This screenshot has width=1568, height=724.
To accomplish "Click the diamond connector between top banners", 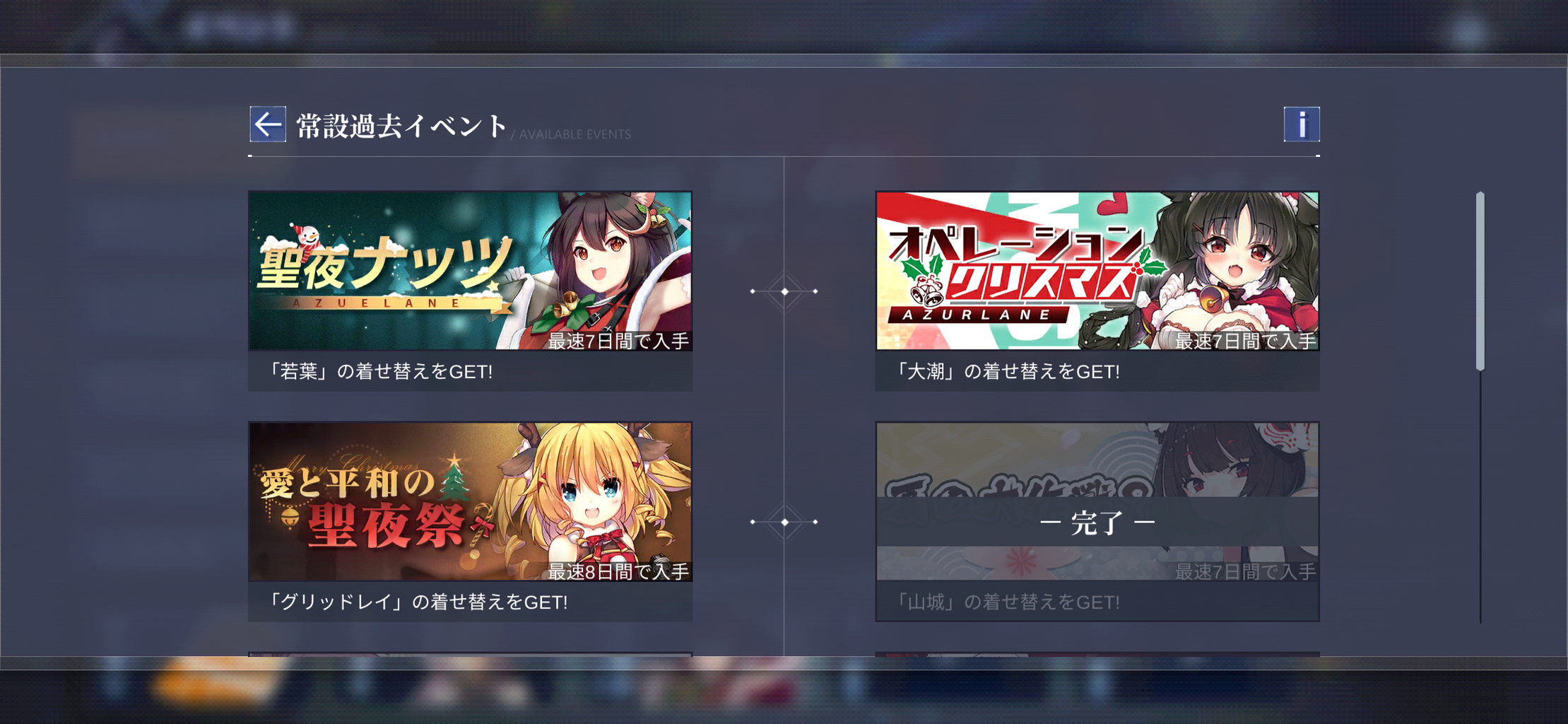I will [x=784, y=291].
